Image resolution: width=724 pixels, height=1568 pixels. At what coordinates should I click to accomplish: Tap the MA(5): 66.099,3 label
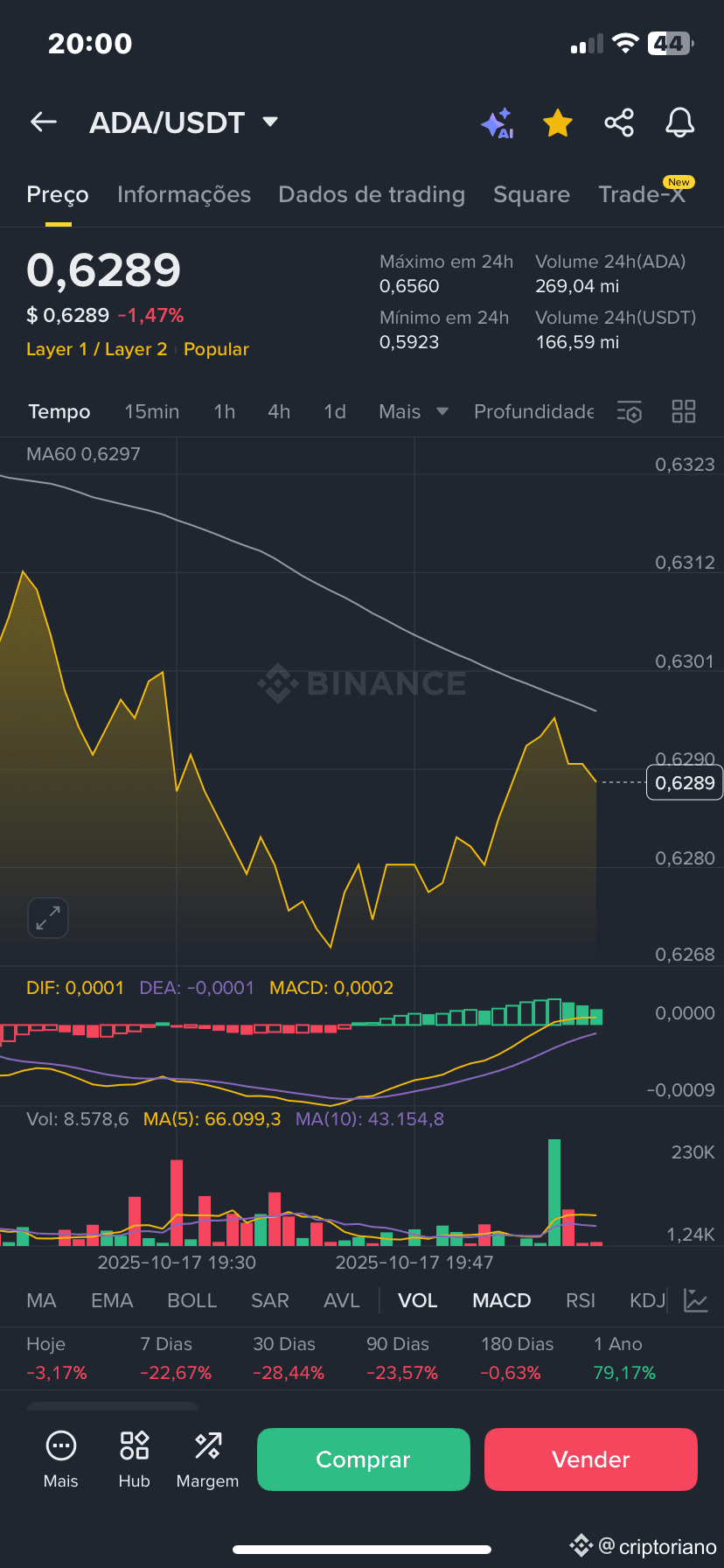tap(212, 1119)
